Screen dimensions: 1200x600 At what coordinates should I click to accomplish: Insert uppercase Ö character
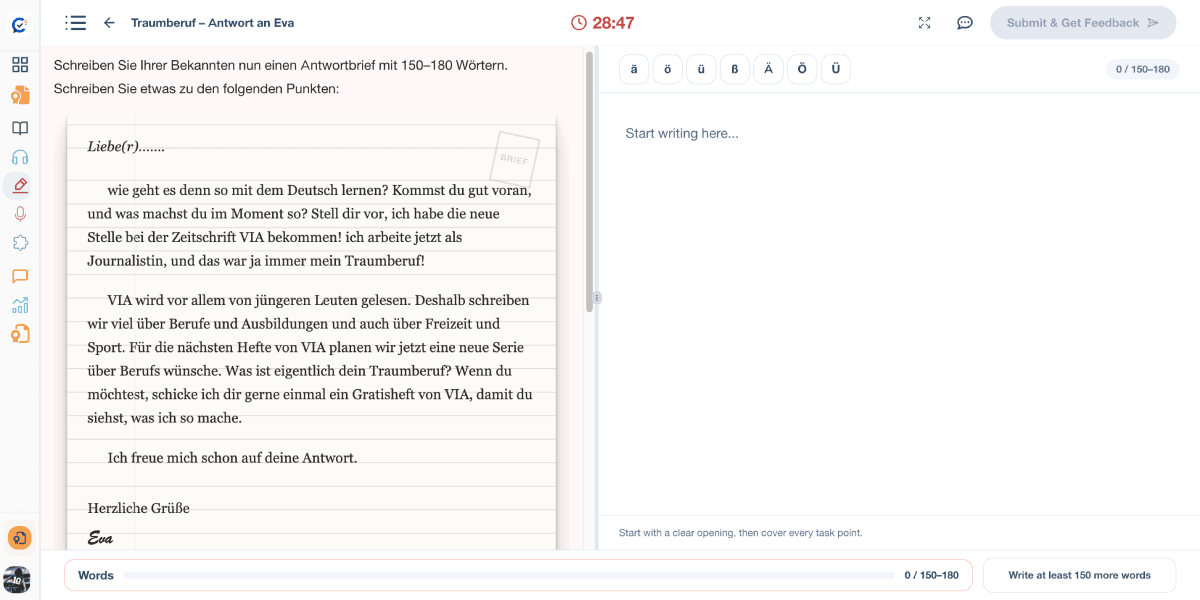coord(802,69)
